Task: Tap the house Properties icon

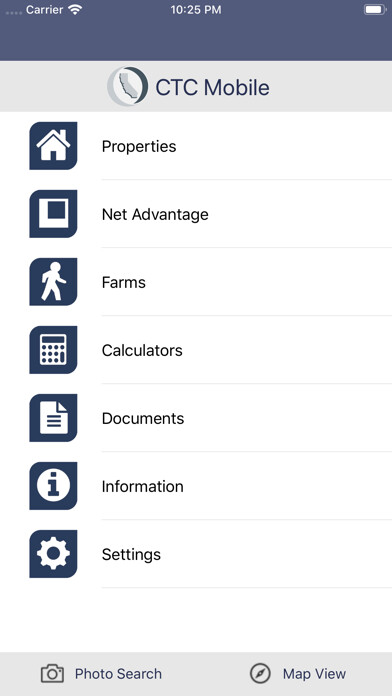Action: pos(53,146)
